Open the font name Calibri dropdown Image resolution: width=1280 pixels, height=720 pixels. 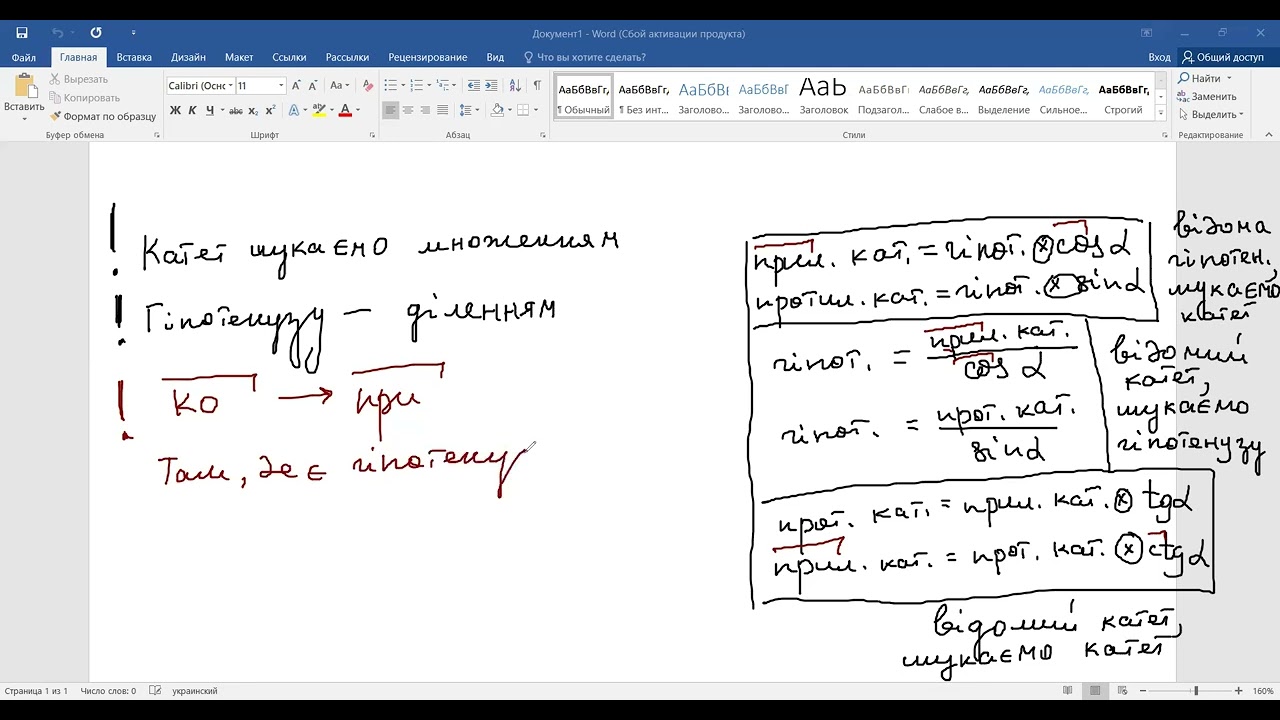pos(231,86)
